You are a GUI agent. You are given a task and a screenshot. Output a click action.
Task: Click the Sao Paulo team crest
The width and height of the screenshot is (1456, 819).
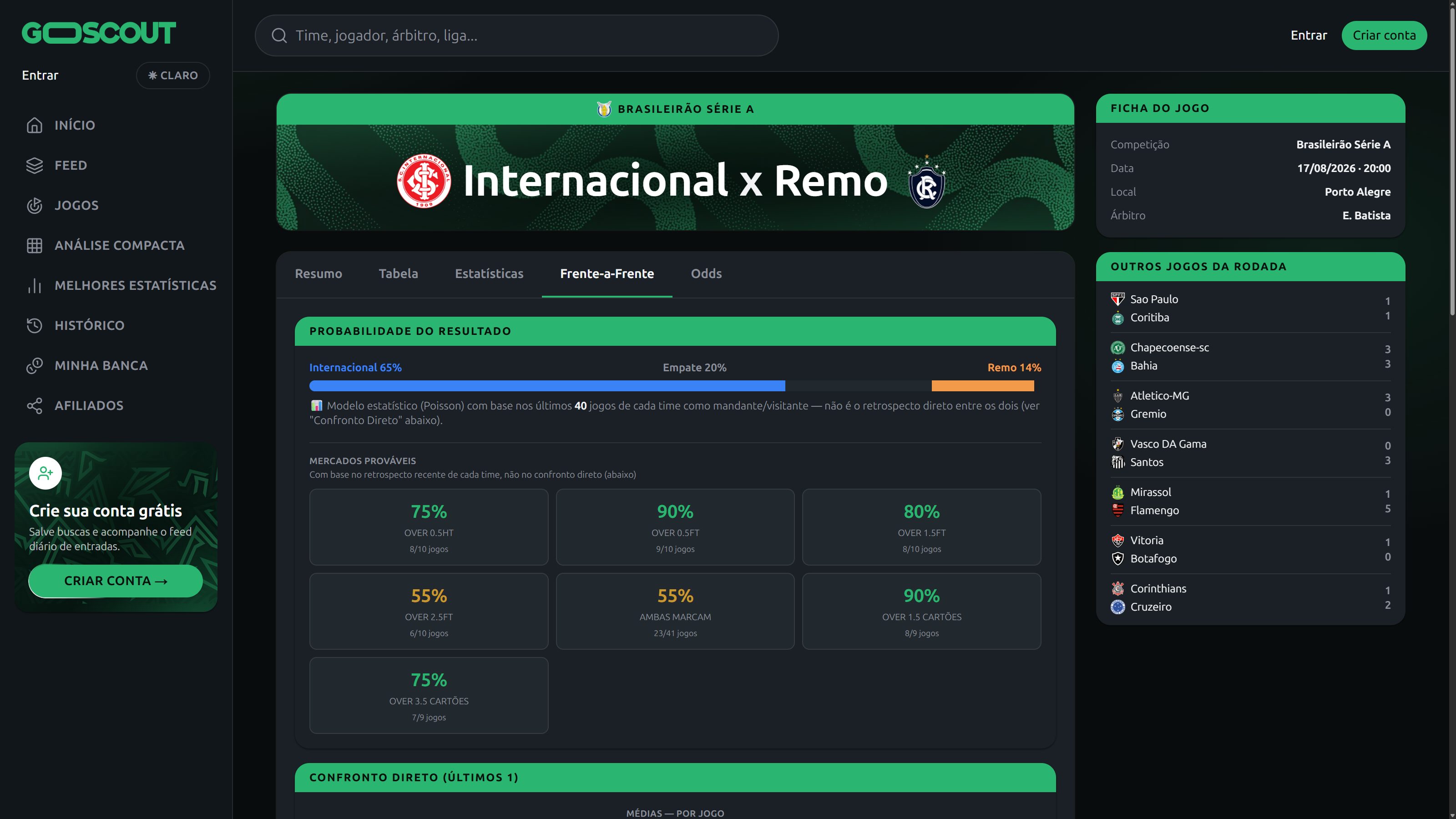click(1117, 299)
